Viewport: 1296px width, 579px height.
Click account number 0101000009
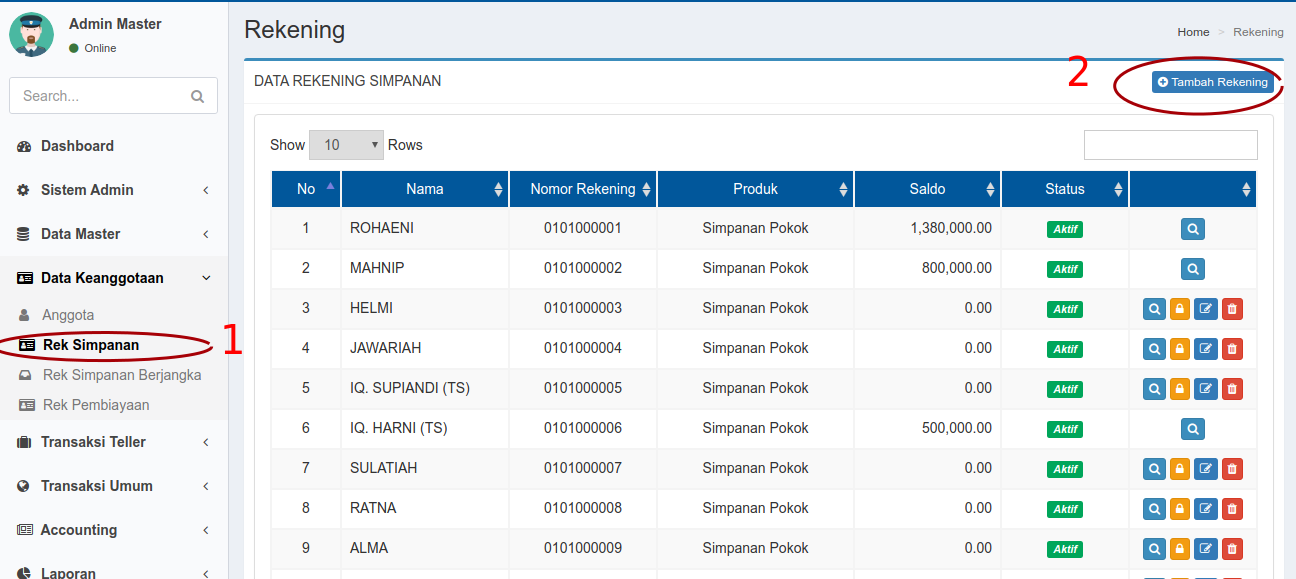[x=583, y=548]
